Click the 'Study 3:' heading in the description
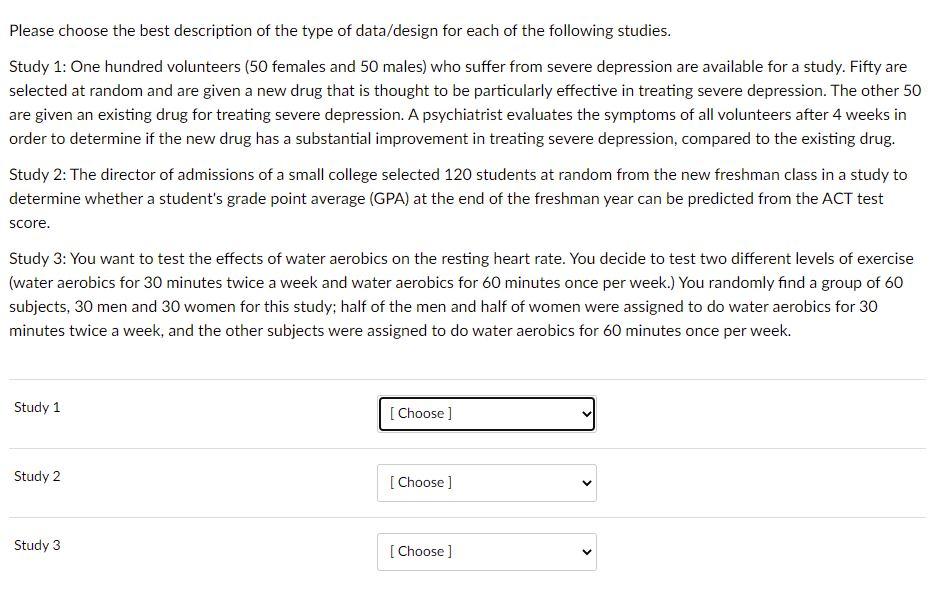Viewport: 935px width, 595px height. point(38,259)
